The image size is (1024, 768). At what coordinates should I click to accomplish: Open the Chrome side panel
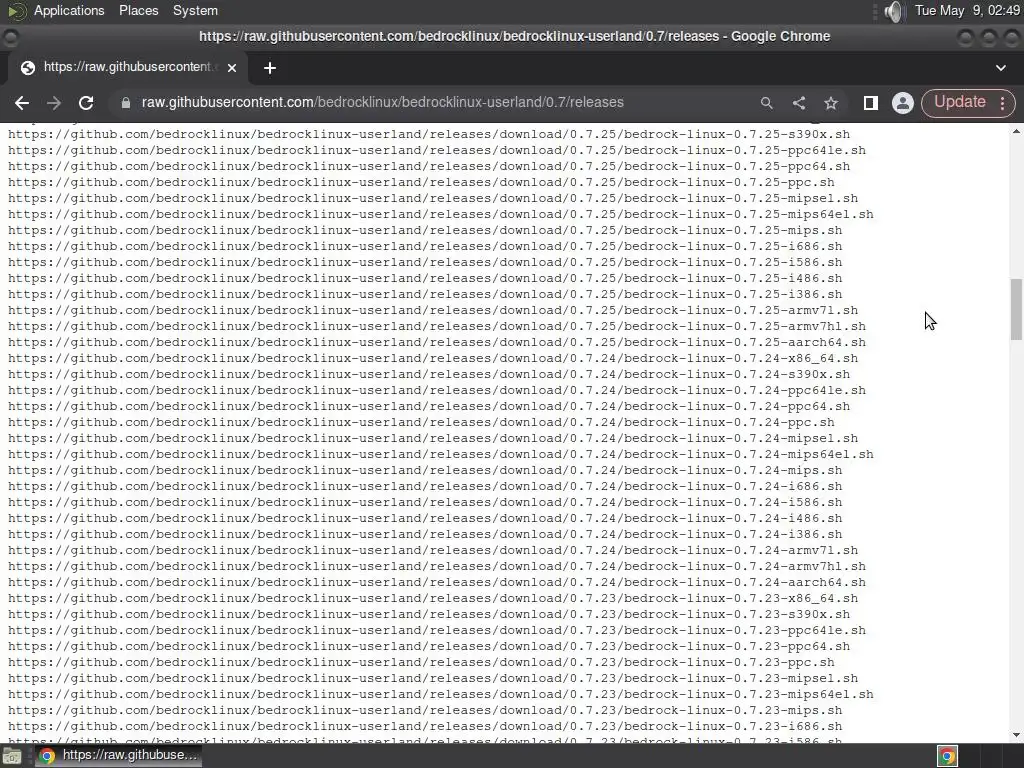pyautogui.click(x=871, y=103)
